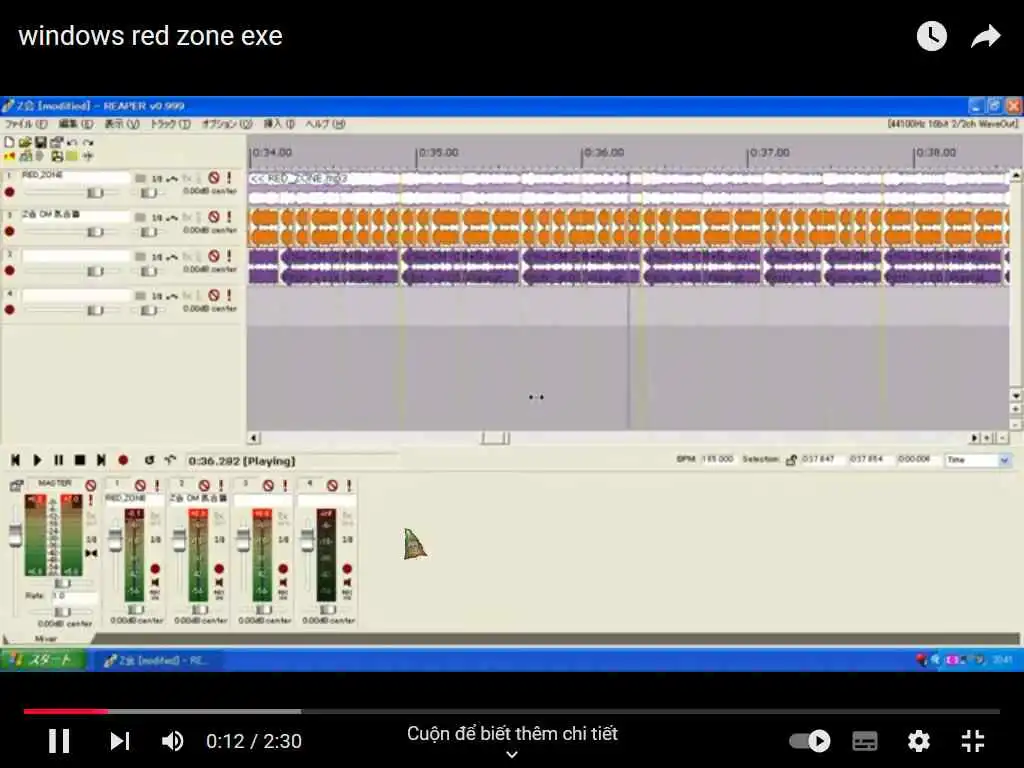This screenshot has height=768, width=1024.
Task: Arm mixer channel 1 RED_ZONE record button
Action: (x=155, y=568)
